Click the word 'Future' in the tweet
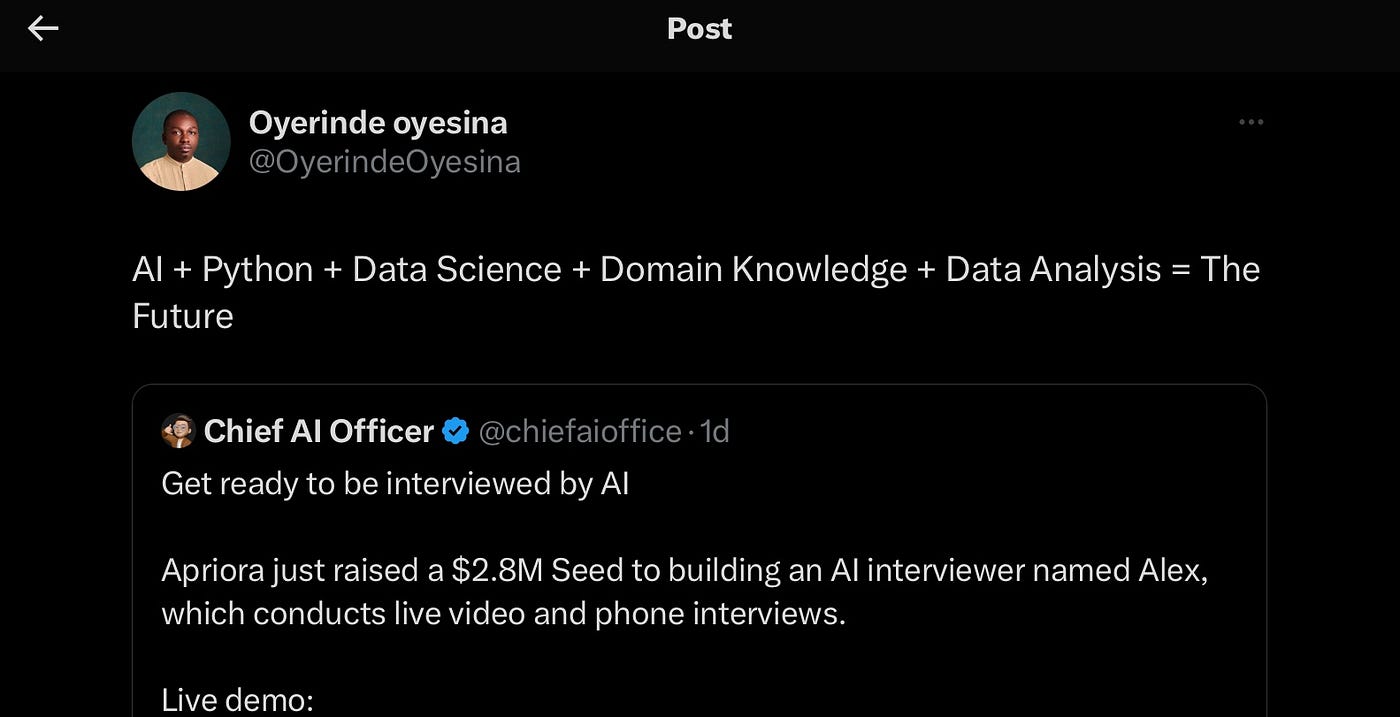The height and width of the screenshot is (717, 1400). [183, 316]
